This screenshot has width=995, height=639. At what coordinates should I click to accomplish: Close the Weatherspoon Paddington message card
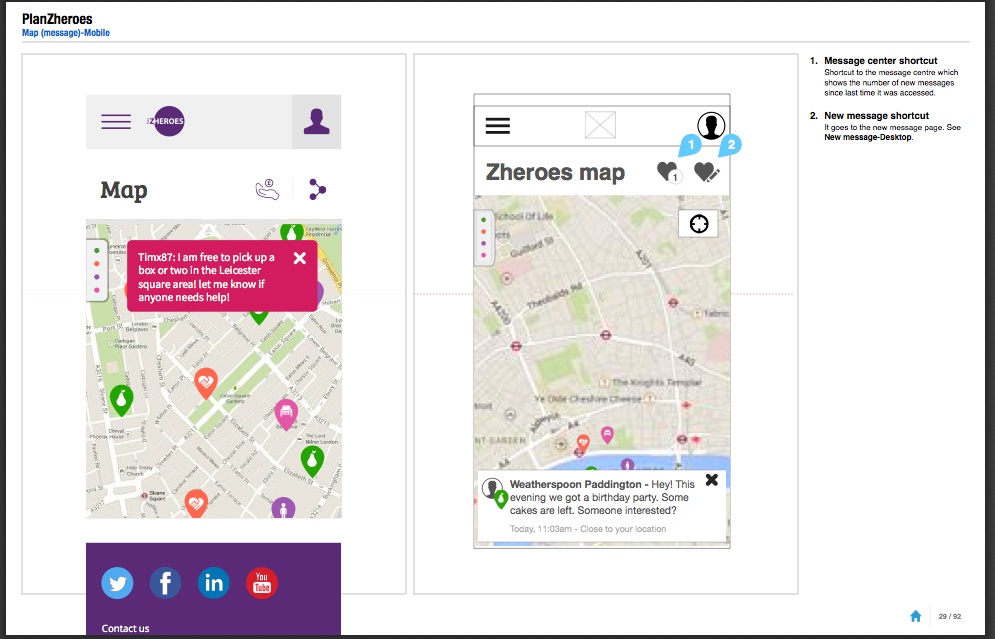712,480
